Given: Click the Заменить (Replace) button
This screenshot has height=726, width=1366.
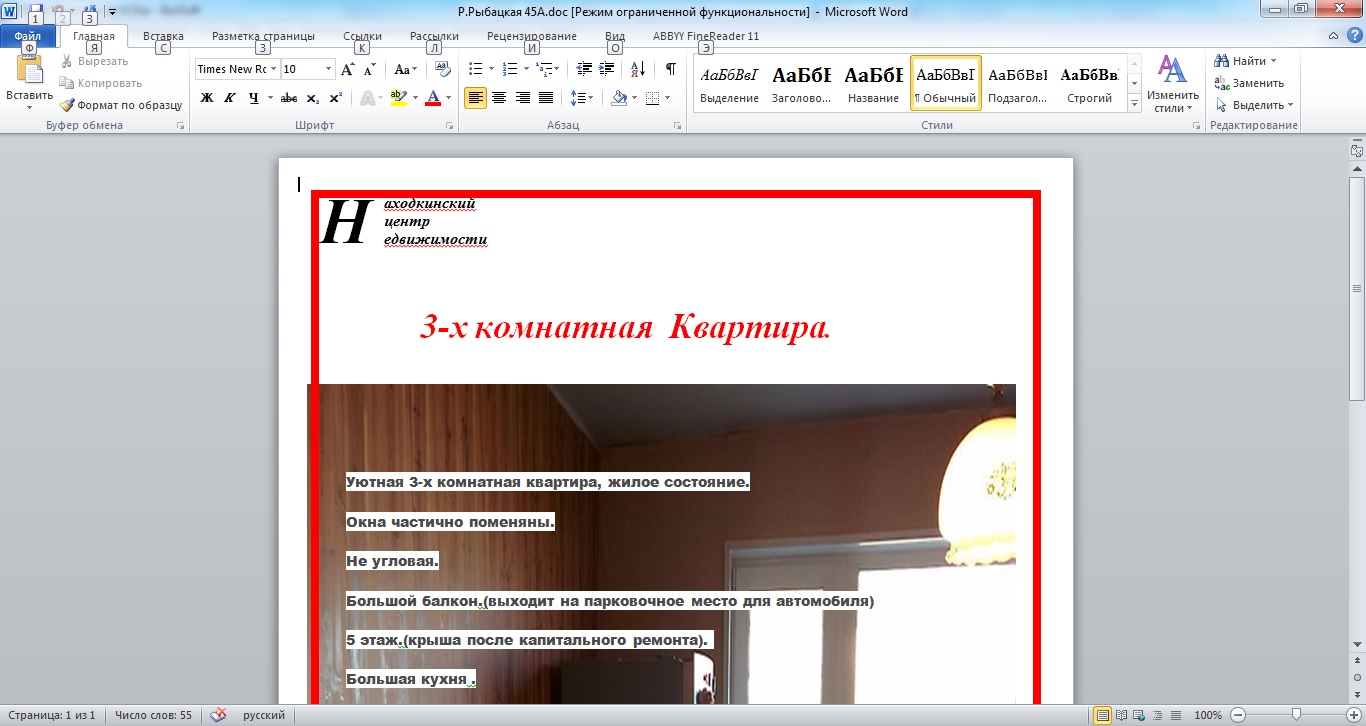Looking at the screenshot, I should click(x=1251, y=83).
